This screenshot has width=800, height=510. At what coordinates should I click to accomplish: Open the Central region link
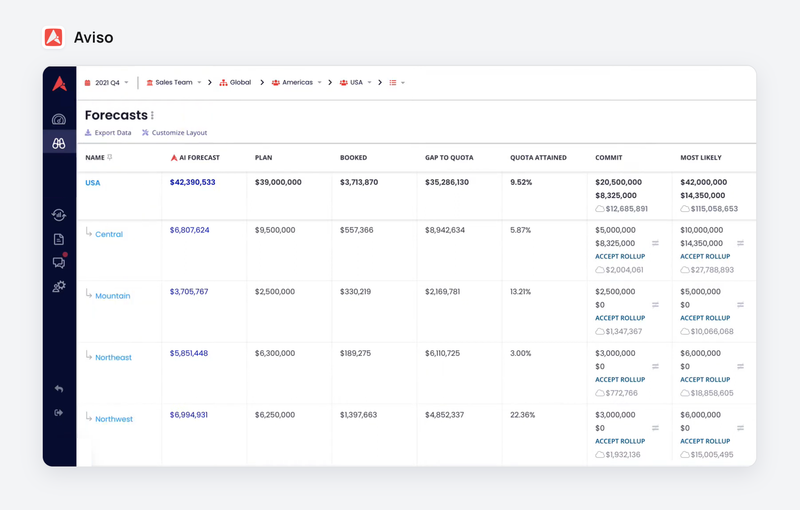click(x=109, y=234)
